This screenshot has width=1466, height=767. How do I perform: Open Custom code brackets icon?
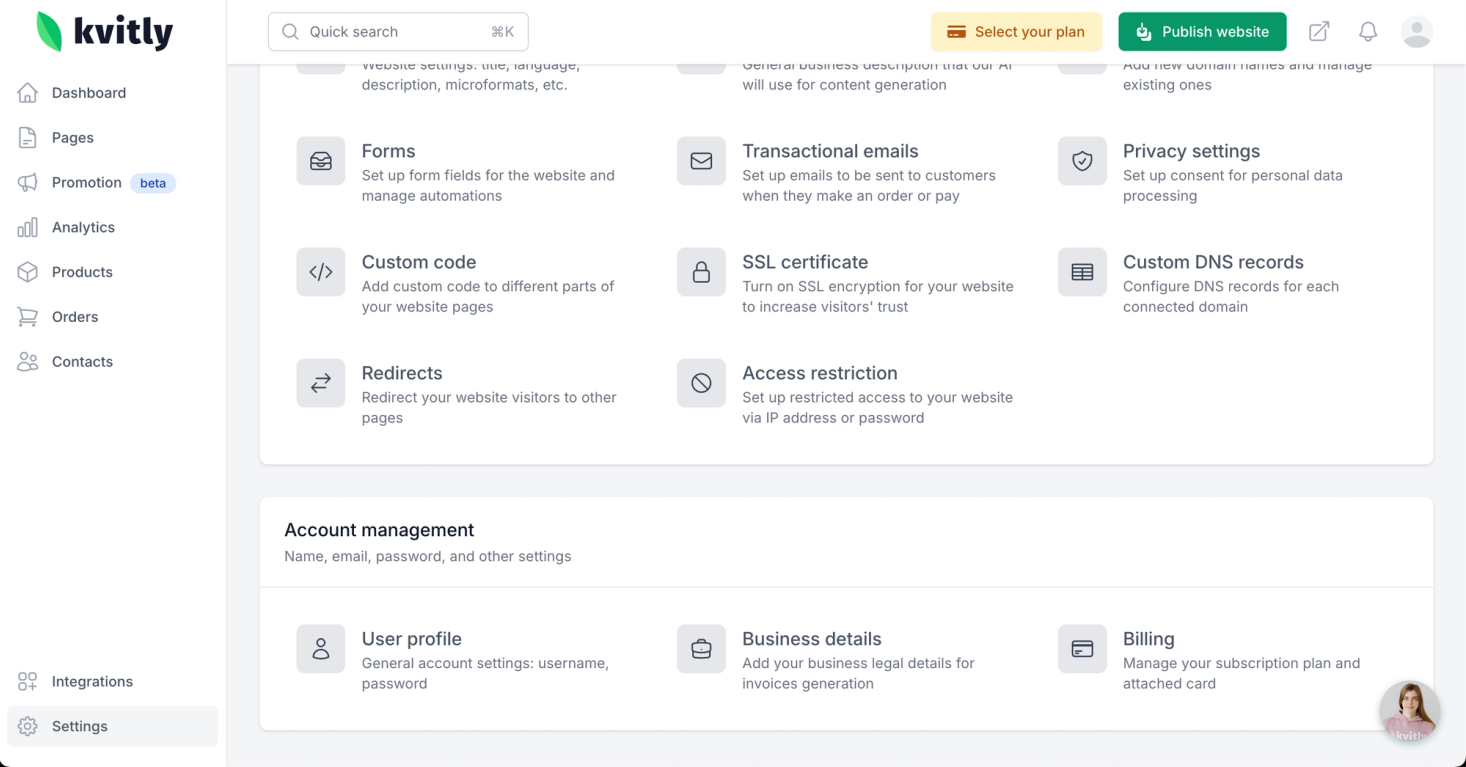[321, 272]
